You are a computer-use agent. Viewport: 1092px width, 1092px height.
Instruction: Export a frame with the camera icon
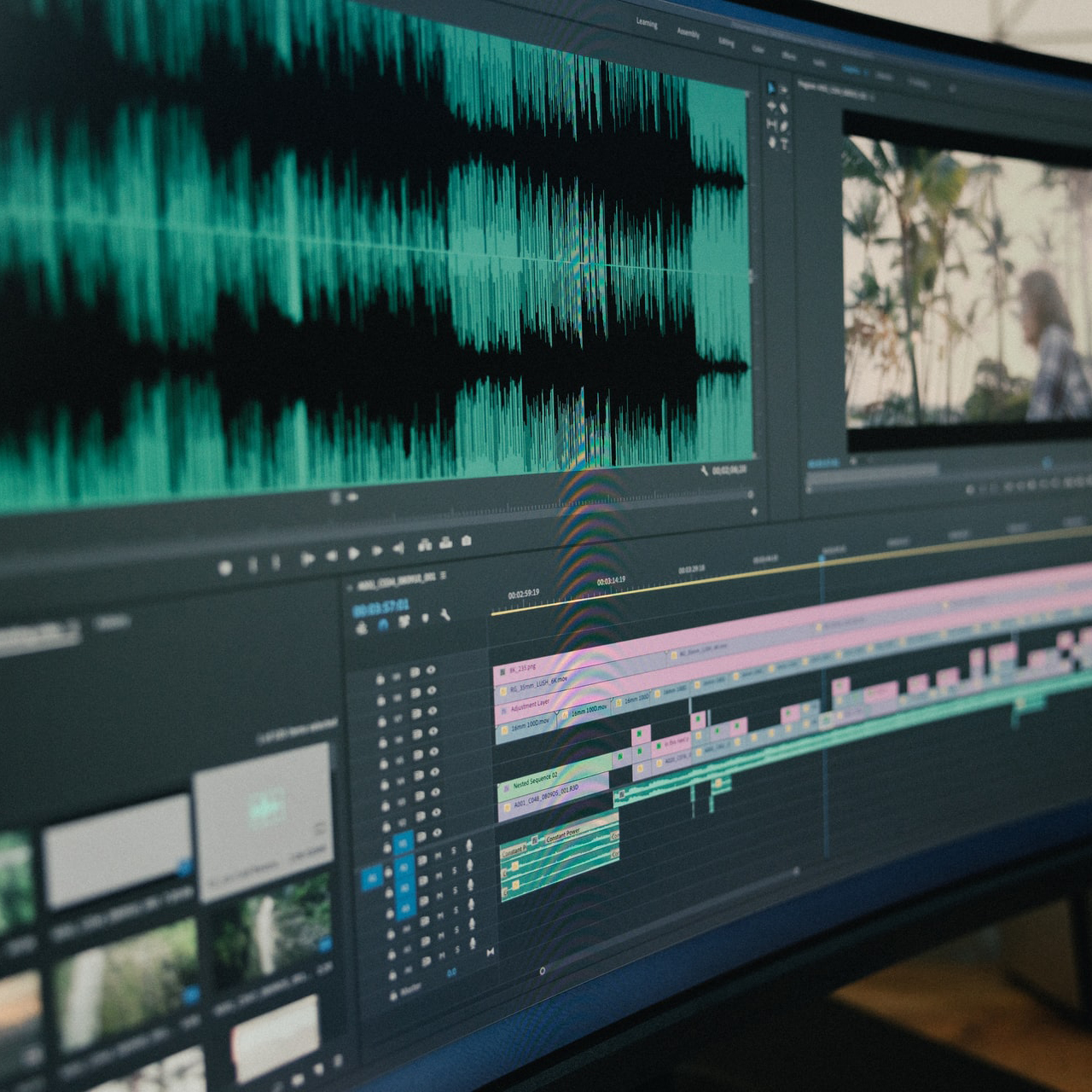(x=467, y=541)
